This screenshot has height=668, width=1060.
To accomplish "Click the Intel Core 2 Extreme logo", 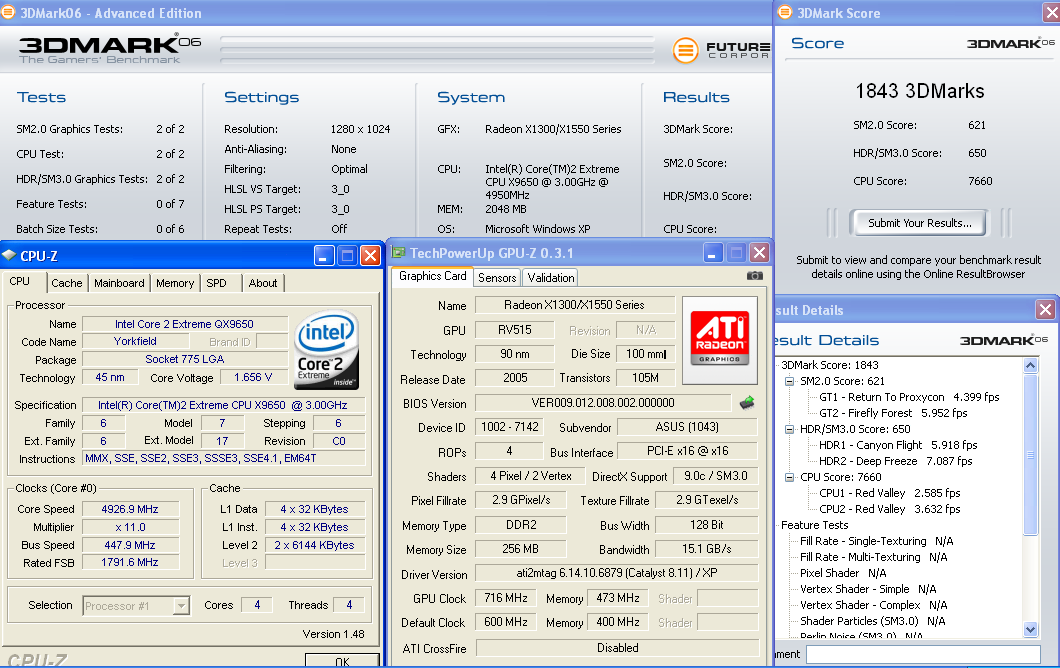I will (327, 350).
